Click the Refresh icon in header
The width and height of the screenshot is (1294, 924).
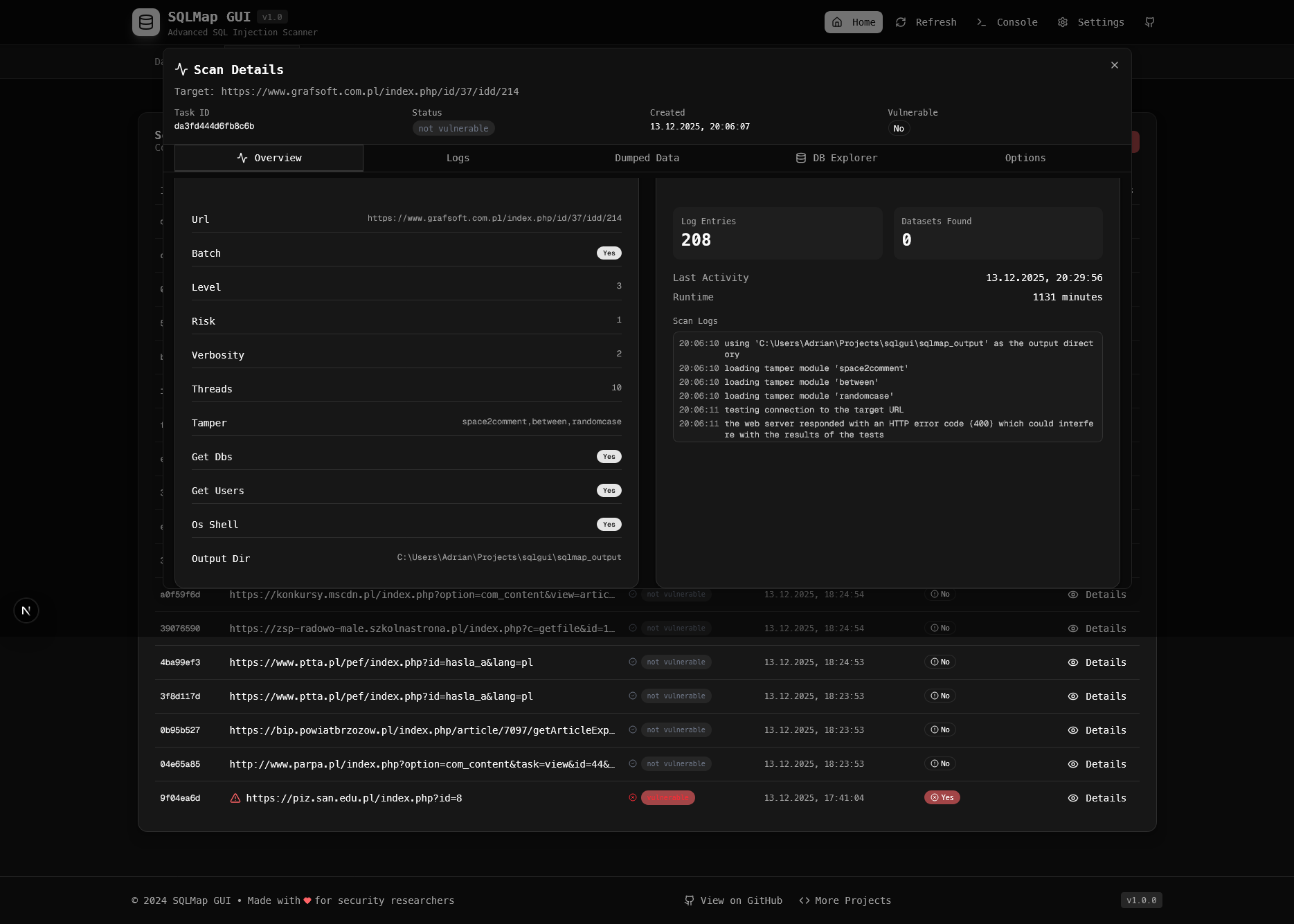coord(900,22)
